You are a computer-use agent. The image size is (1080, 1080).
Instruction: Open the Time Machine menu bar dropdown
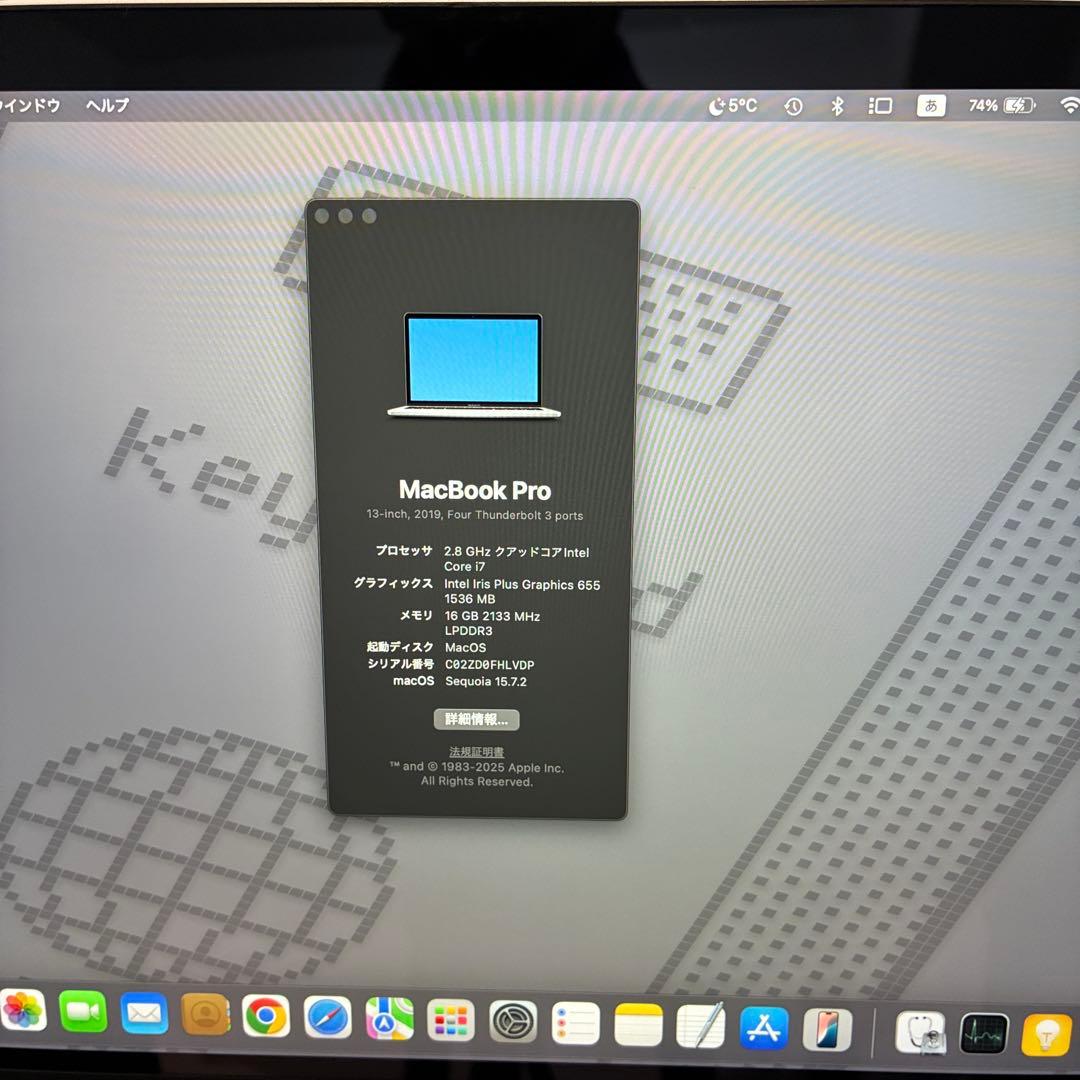792,104
